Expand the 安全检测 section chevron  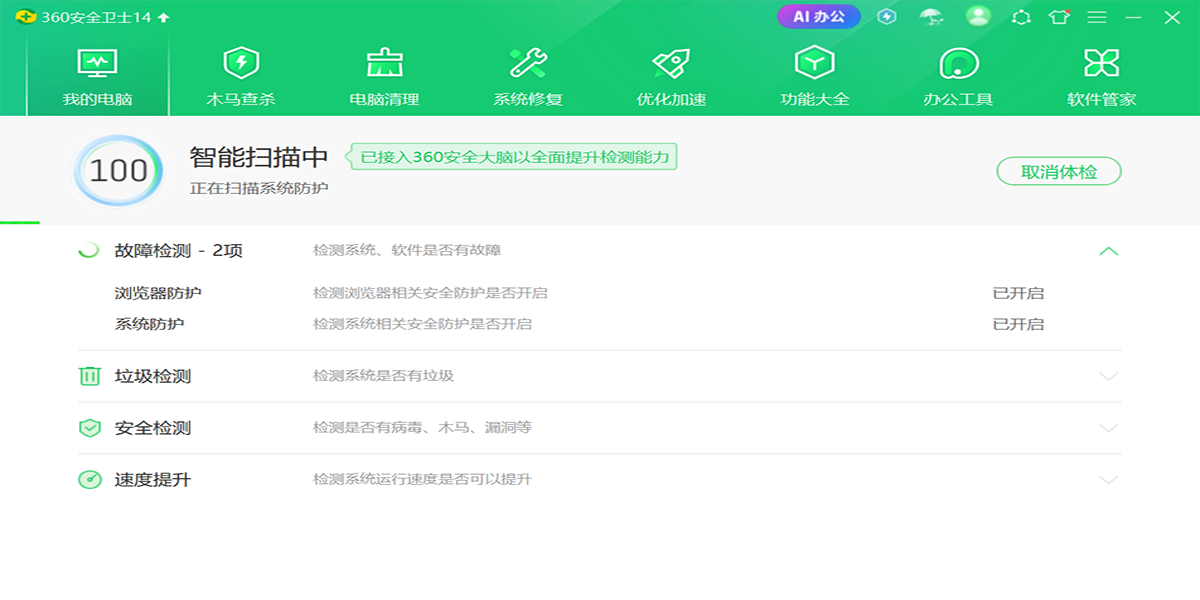pyautogui.click(x=1108, y=428)
